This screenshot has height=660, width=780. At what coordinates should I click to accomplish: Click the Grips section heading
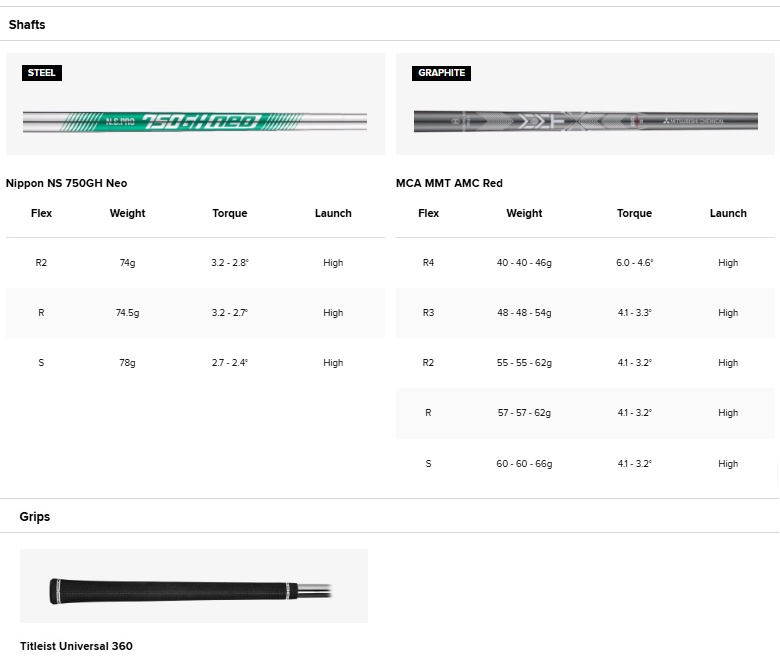(x=35, y=517)
